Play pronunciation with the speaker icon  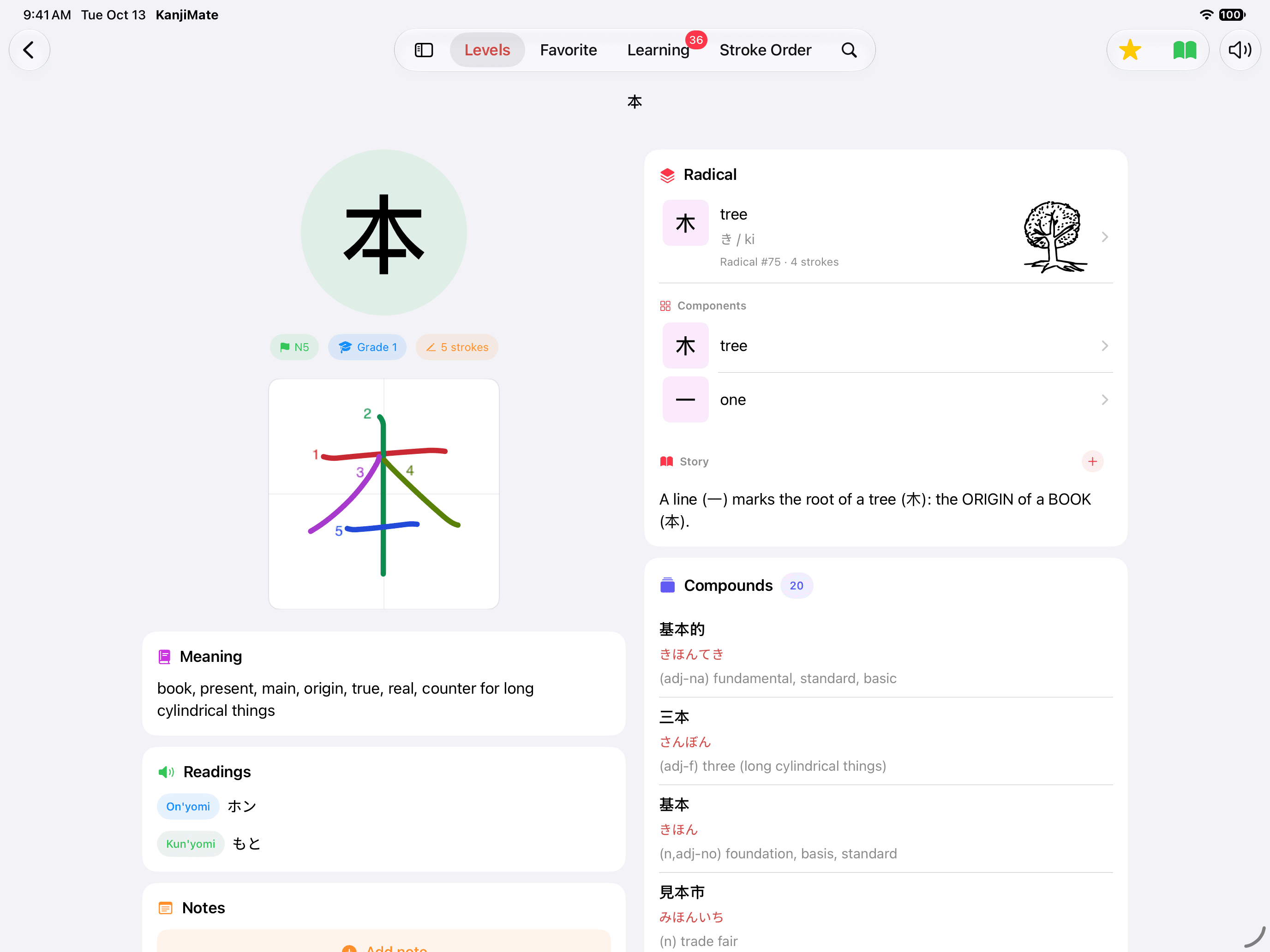[x=1240, y=50]
